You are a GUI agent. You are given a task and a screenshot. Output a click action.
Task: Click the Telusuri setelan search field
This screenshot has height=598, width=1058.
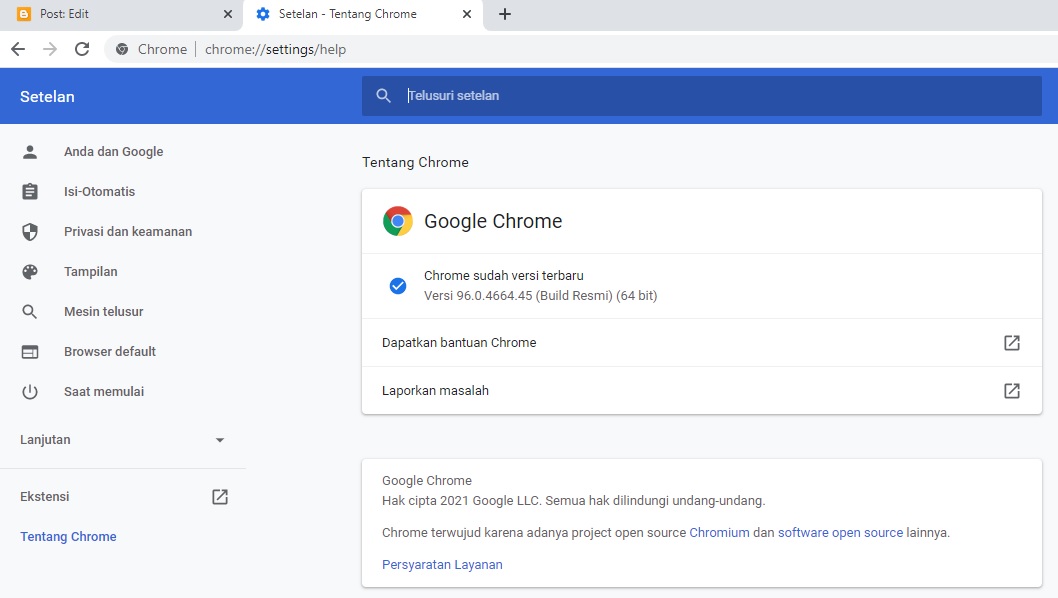600,95
